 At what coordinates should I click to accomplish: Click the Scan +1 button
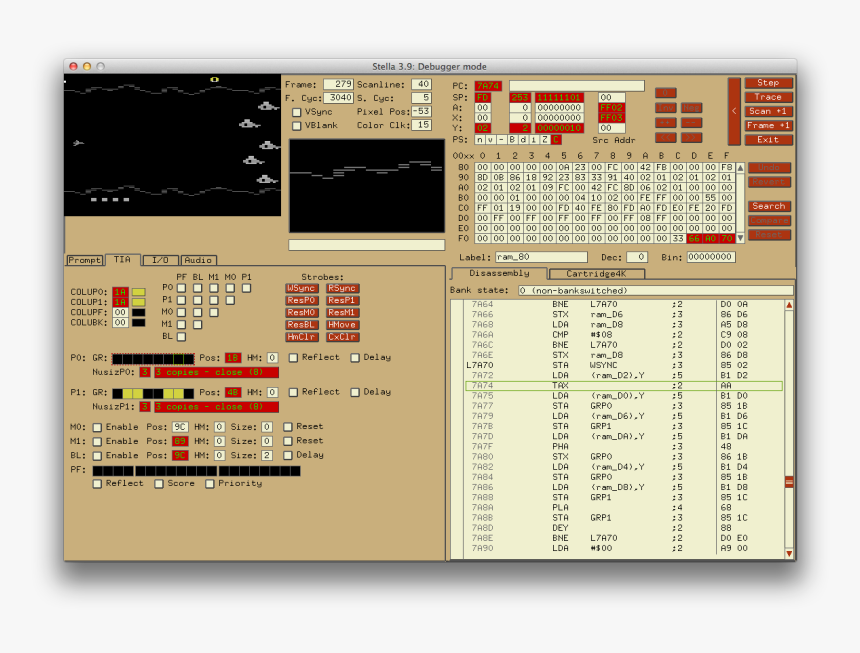point(768,111)
